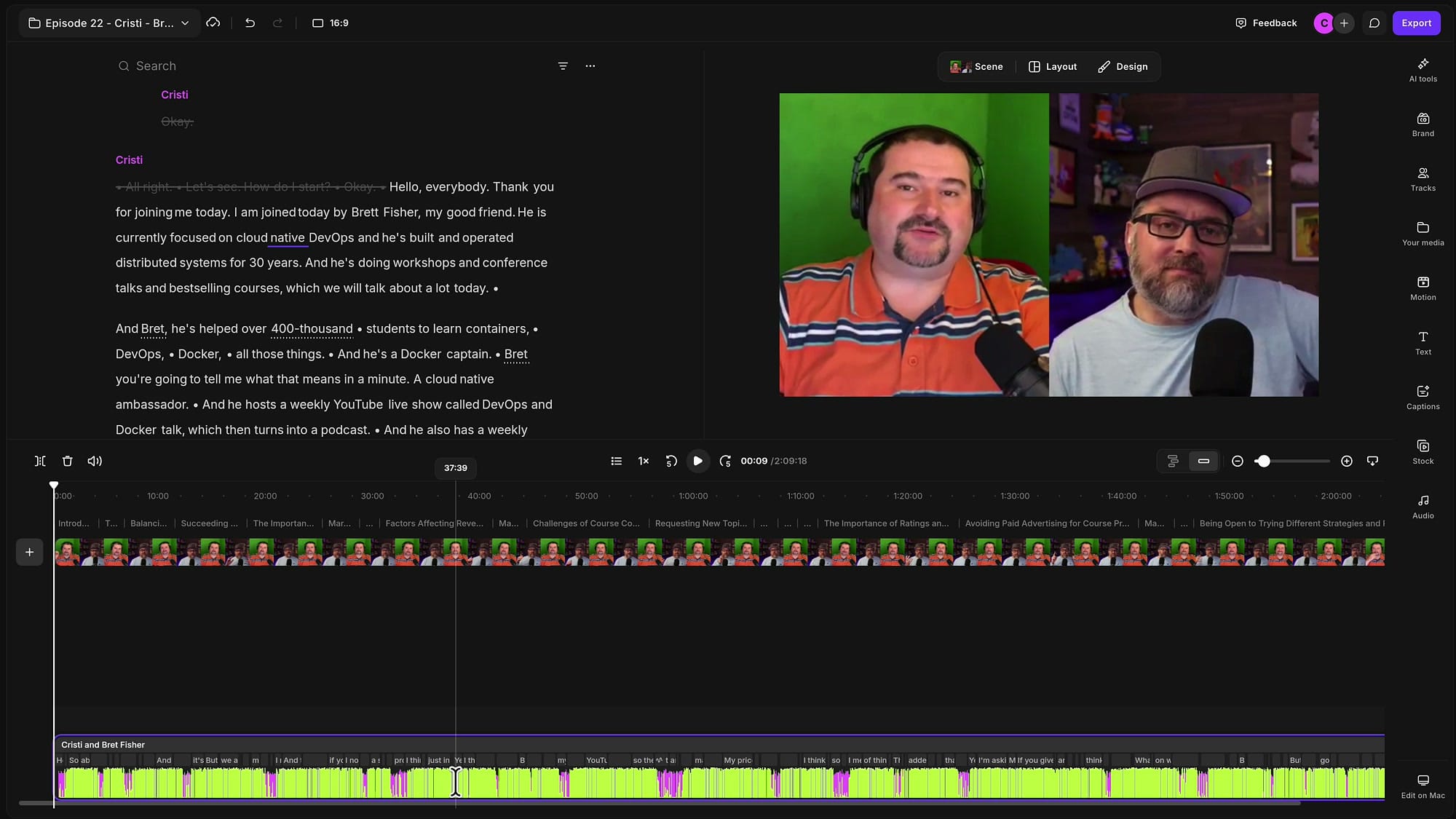Open transcript filter options
Screen dimensions: 1456x819
[x=563, y=66]
